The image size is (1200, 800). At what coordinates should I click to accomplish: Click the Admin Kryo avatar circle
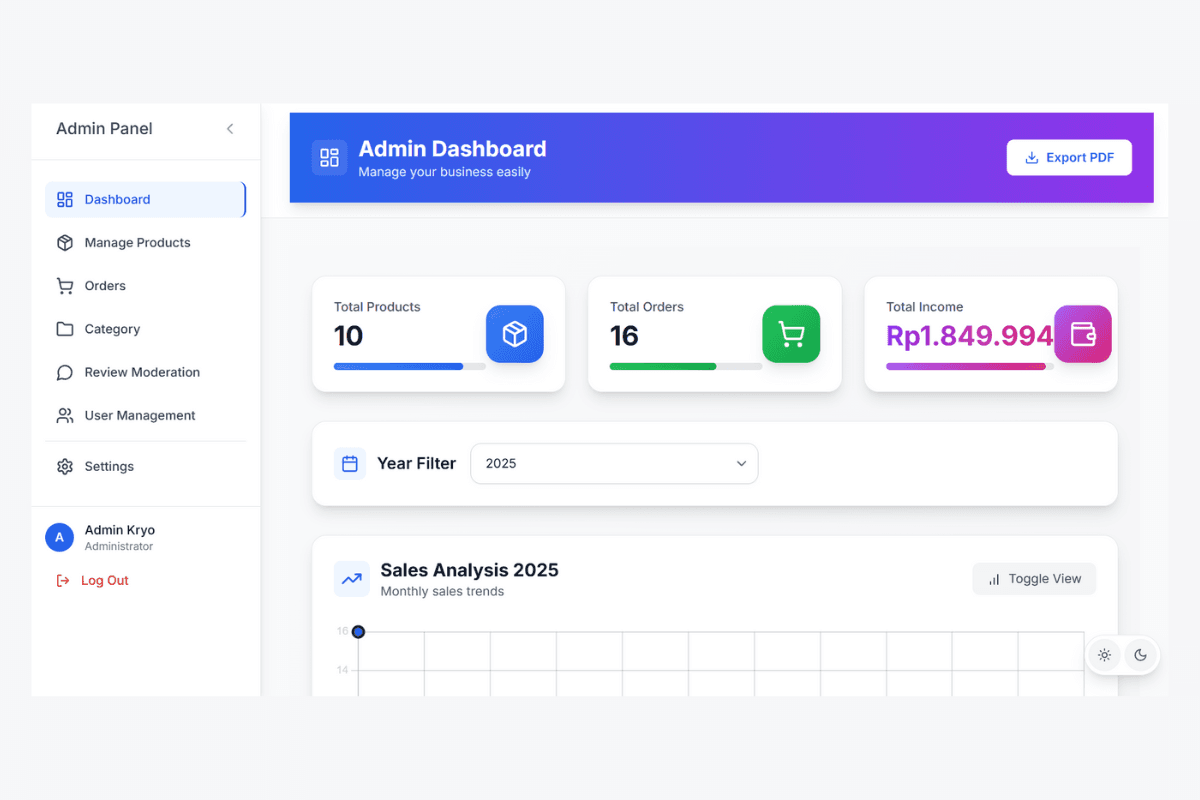click(x=59, y=537)
